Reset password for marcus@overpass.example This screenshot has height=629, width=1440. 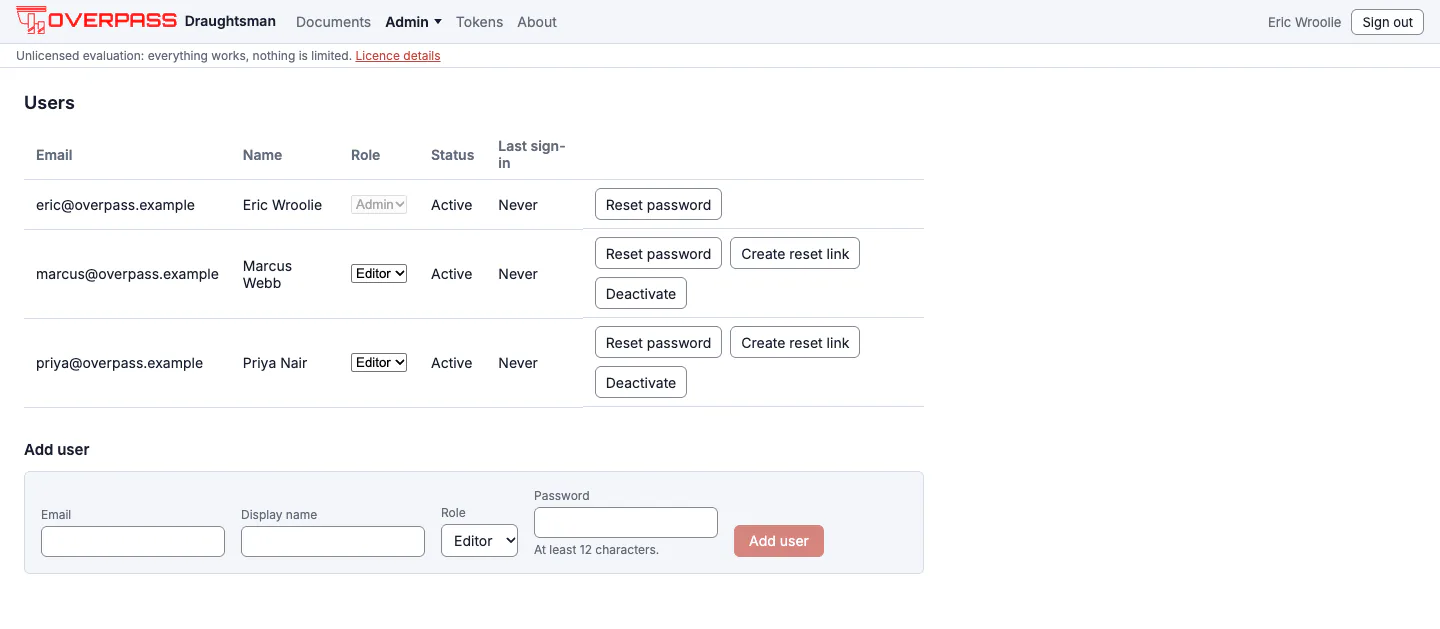tap(658, 253)
